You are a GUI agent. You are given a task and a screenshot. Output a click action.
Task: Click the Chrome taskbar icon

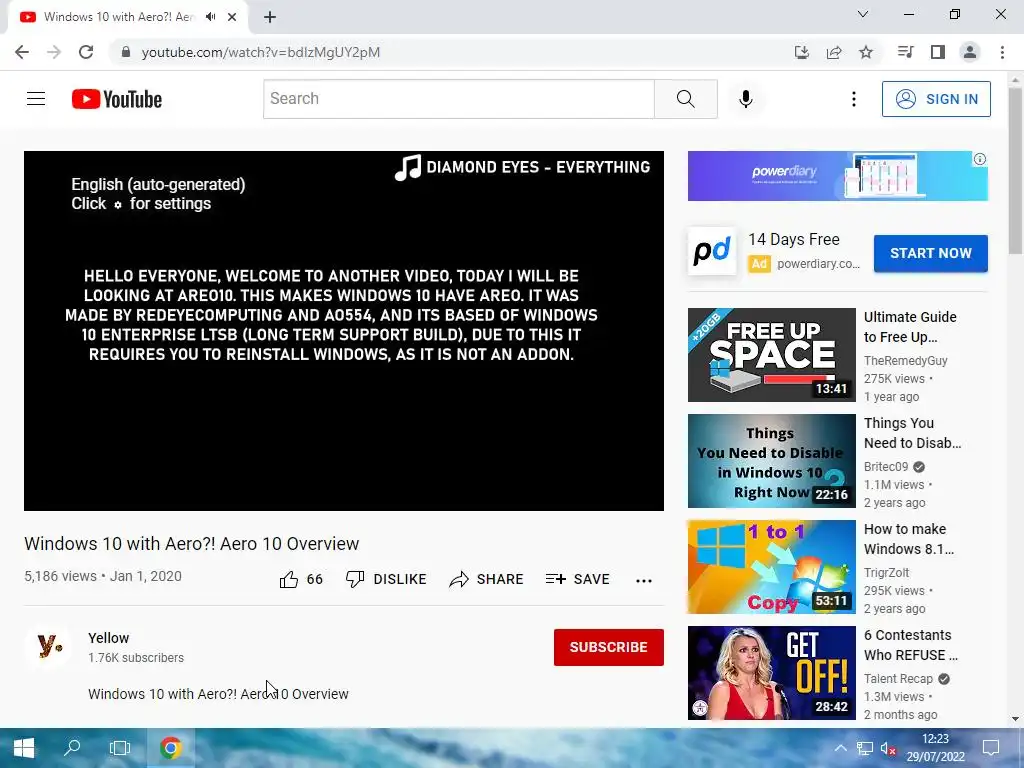[170, 748]
